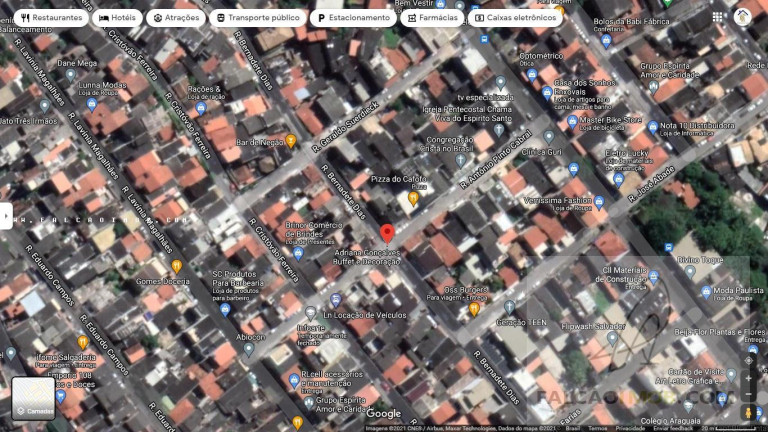Click the SC Produtos Para Barbearia pin
Screen dimensions: 768x432
(225, 310)
